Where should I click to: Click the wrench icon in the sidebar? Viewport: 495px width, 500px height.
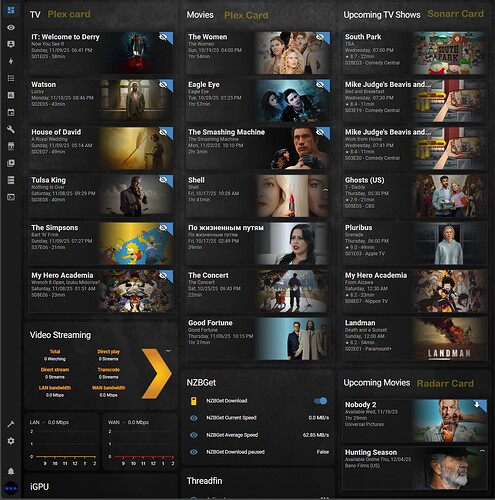coord(11,129)
